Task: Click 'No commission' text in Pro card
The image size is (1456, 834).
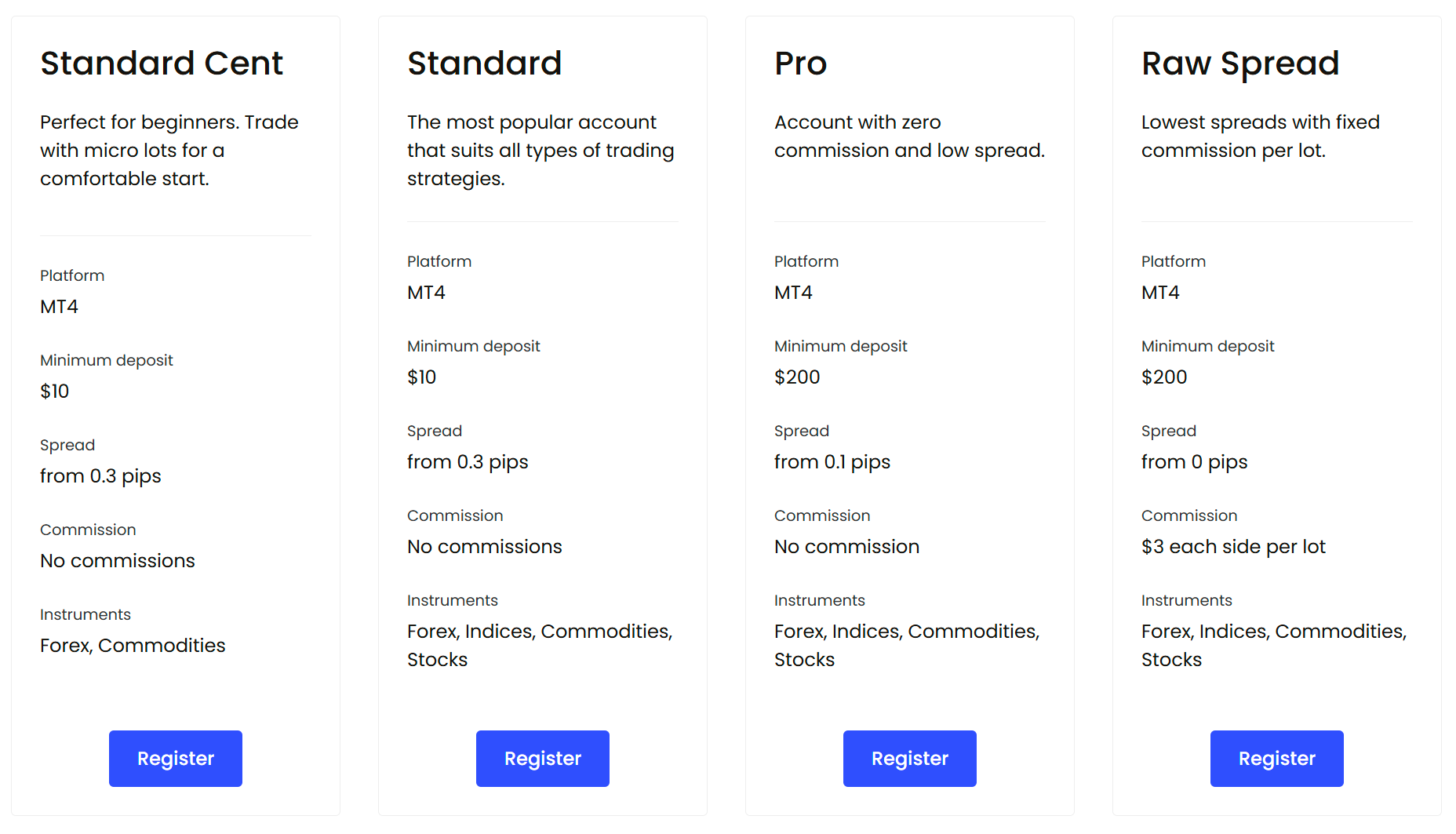Action: pyautogui.click(x=846, y=547)
